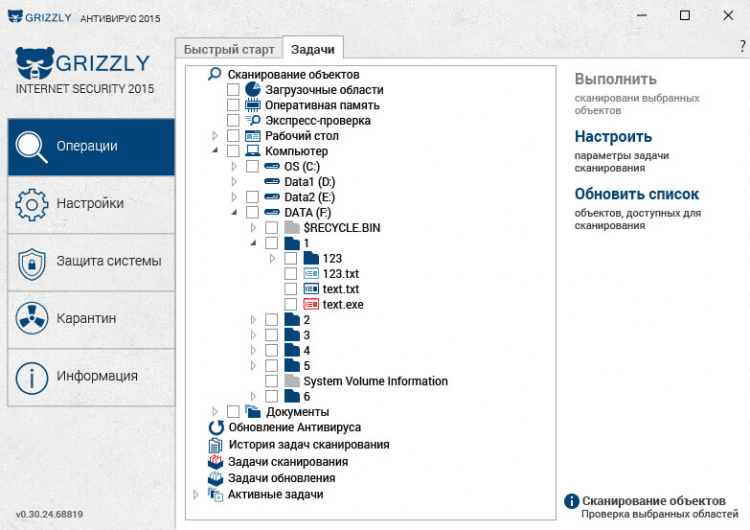The width and height of the screenshot is (750, 530).
Task: Select Обновление Антивируса tree item
Action: (295, 427)
